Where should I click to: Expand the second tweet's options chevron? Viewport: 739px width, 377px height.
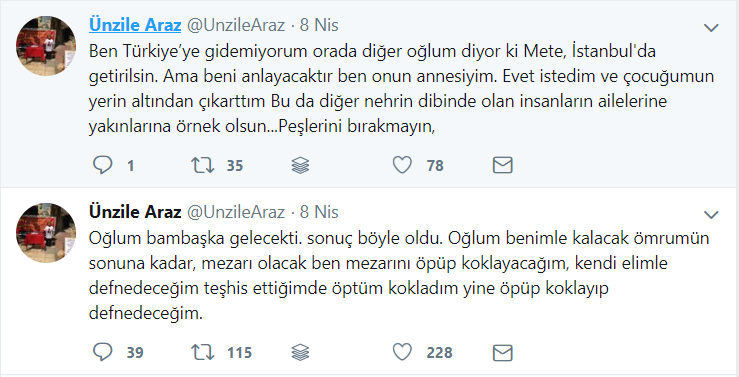(711, 215)
